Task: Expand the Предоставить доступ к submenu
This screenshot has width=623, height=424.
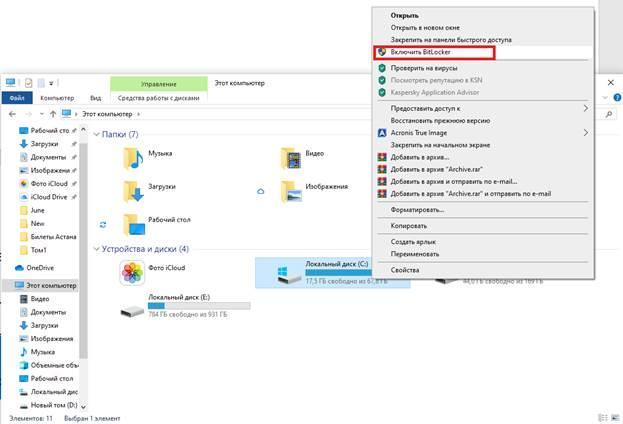Action: (x=585, y=108)
